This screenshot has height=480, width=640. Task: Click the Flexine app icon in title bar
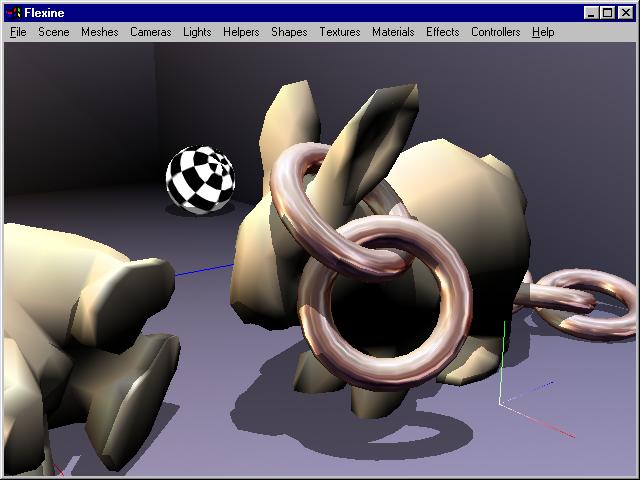13,13
